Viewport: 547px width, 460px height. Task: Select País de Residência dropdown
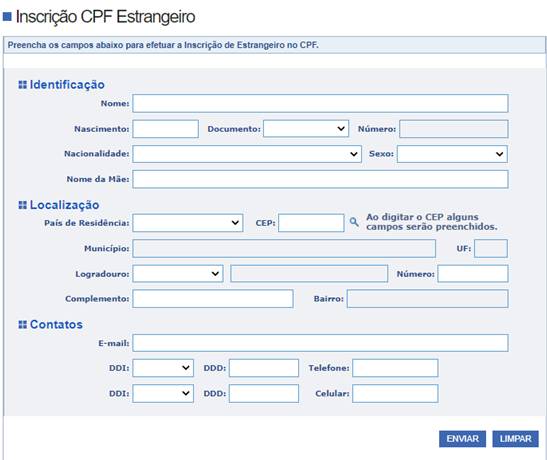click(188, 223)
